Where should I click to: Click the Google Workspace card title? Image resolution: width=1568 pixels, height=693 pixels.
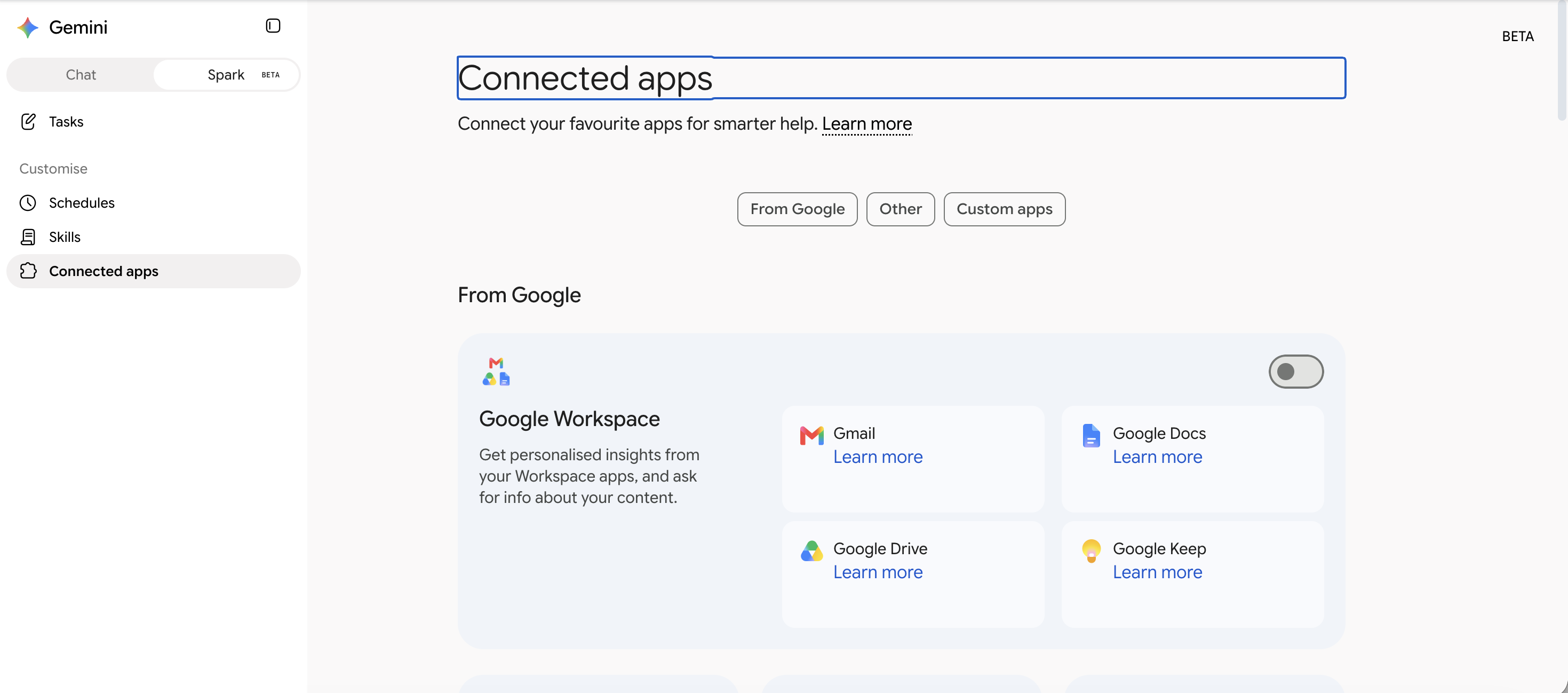pyautogui.click(x=569, y=419)
